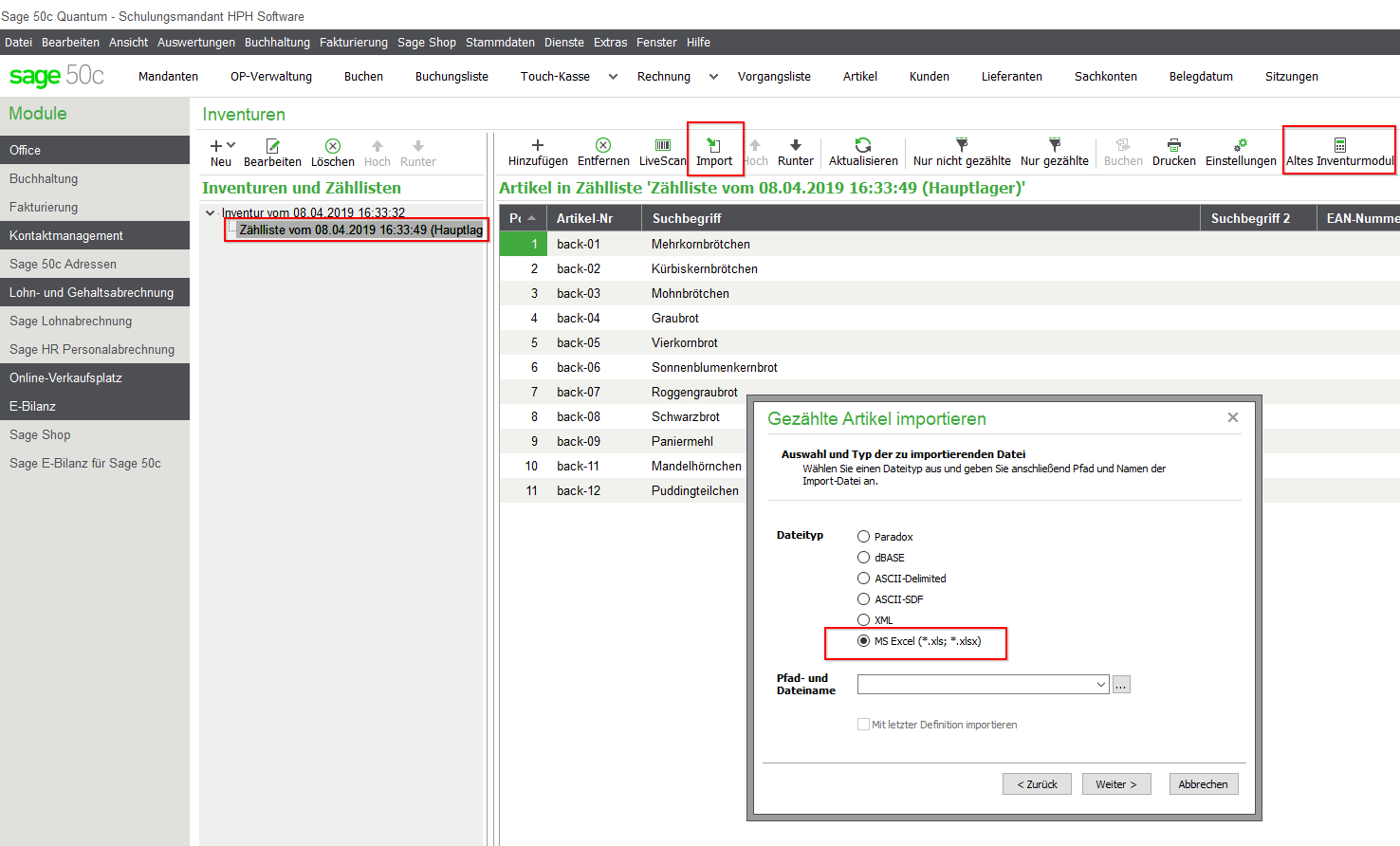The height and width of the screenshot is (846, 1400).
Task: Click the Neu plus icon in Inventuren toolbar
Action: click(216, 145)
